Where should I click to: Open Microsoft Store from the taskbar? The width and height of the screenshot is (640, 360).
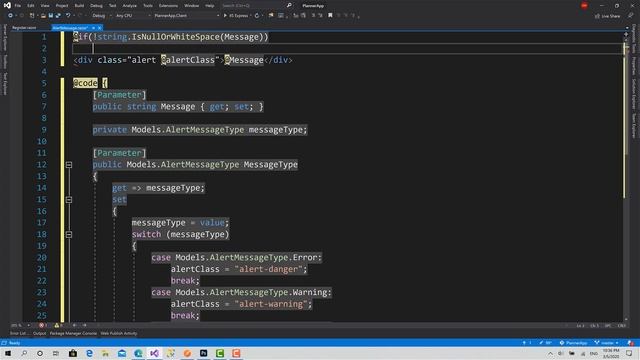coord(73,353)
